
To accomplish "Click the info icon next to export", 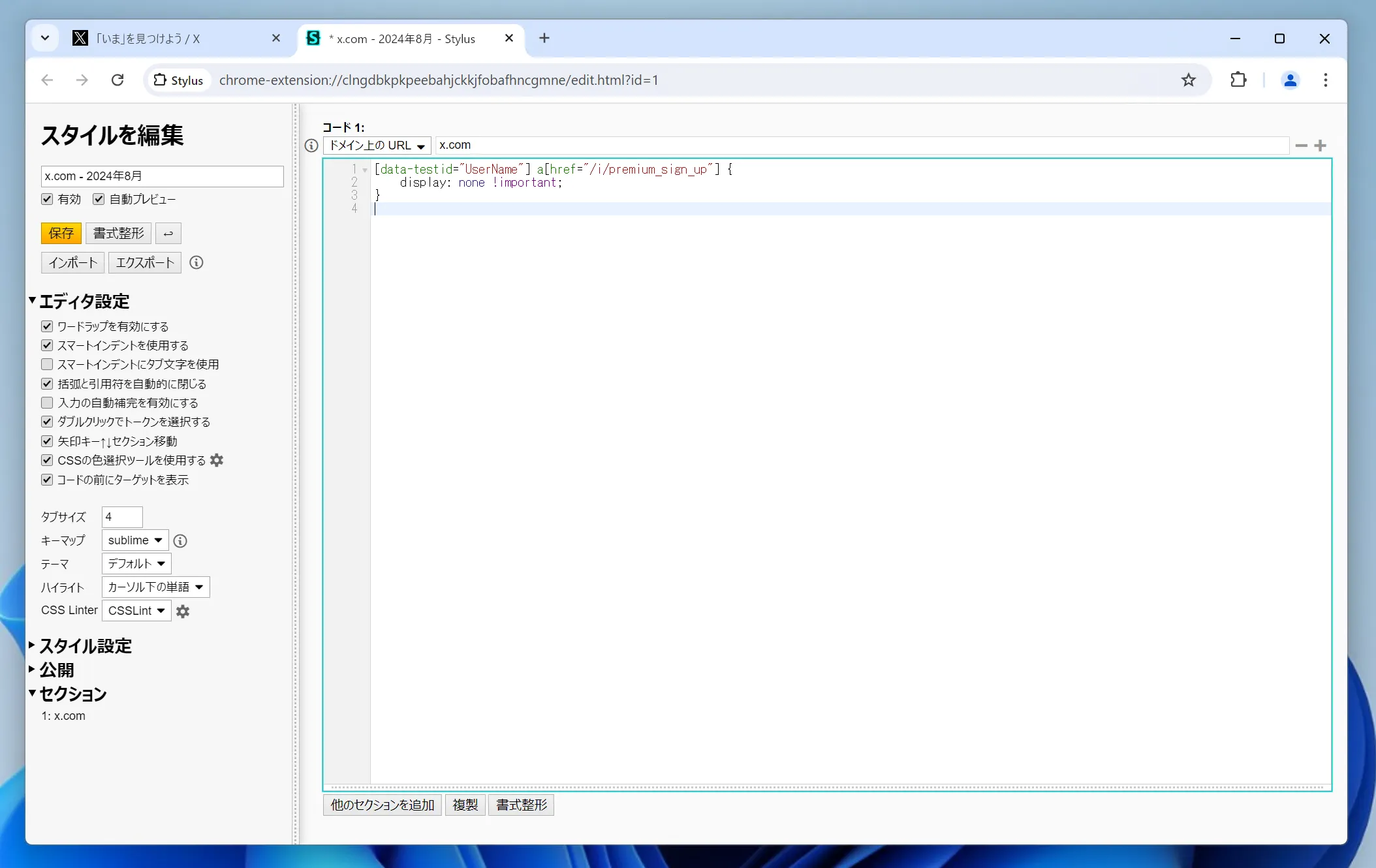I will pos(197,262).
